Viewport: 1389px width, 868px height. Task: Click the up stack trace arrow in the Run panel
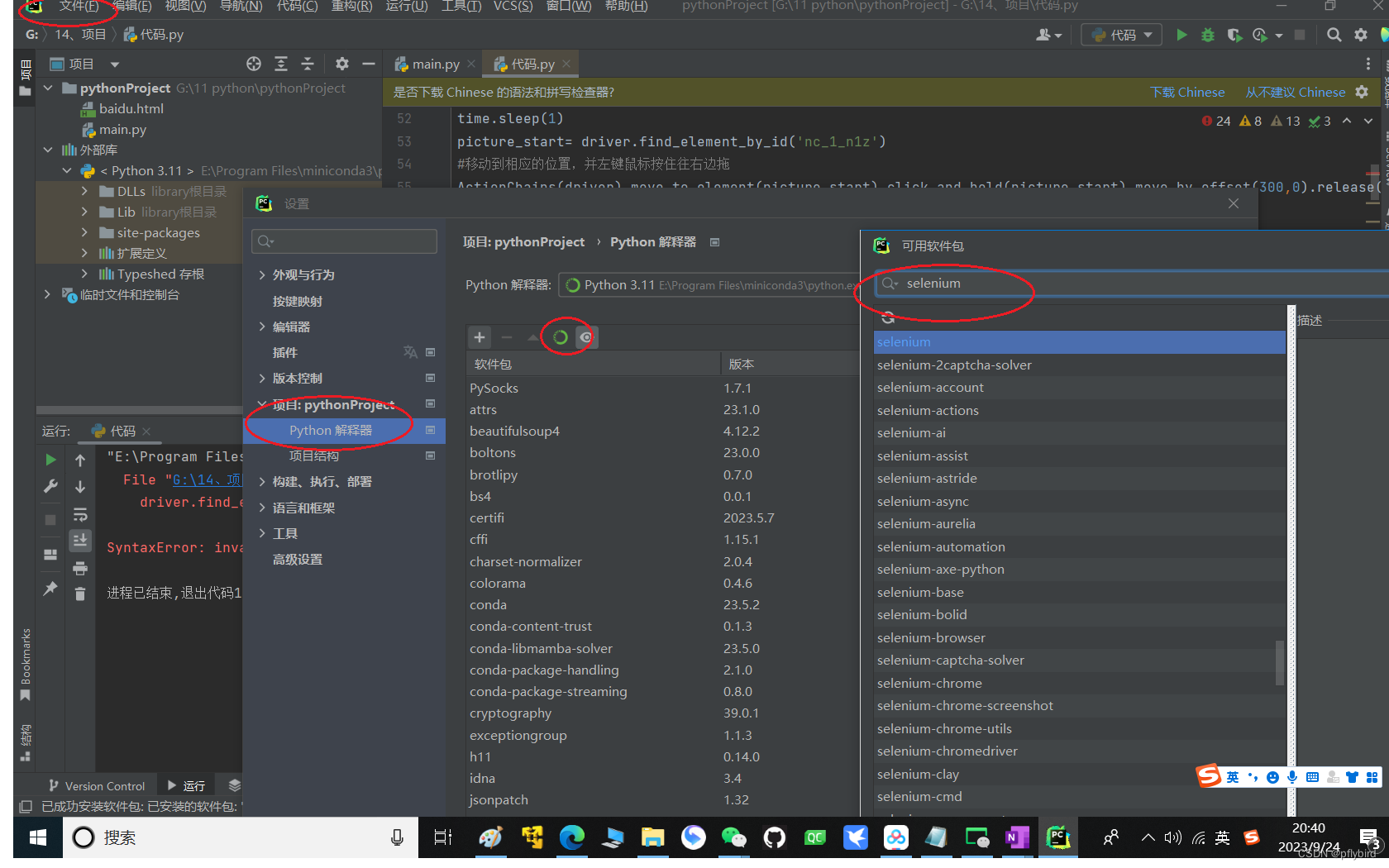pyautogui.click(x=80, y=460)
